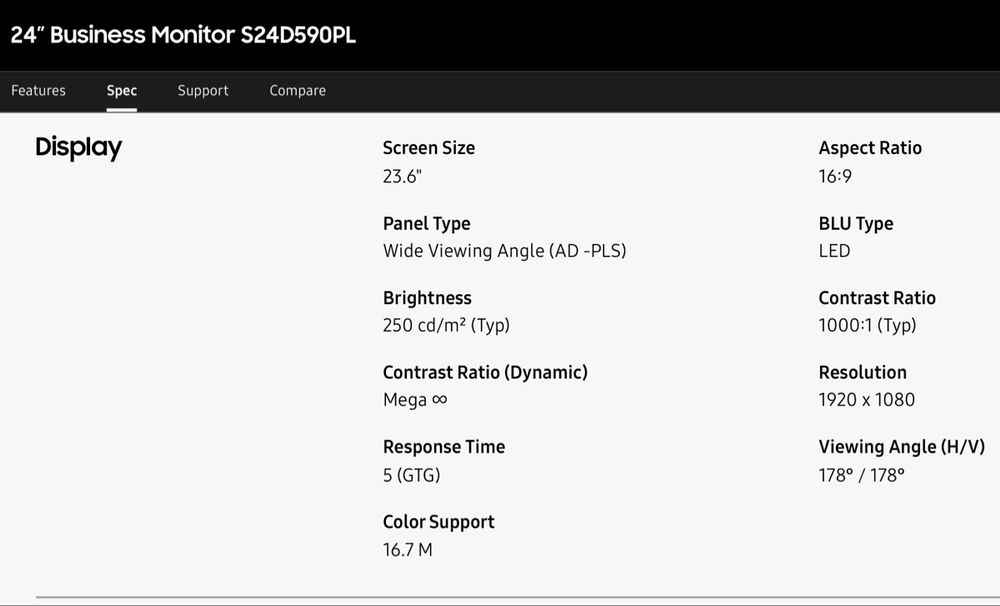1000x606 pixels.
Task: Select the Screen Size label
Action: pyautogui.click(x=429, y=148)
